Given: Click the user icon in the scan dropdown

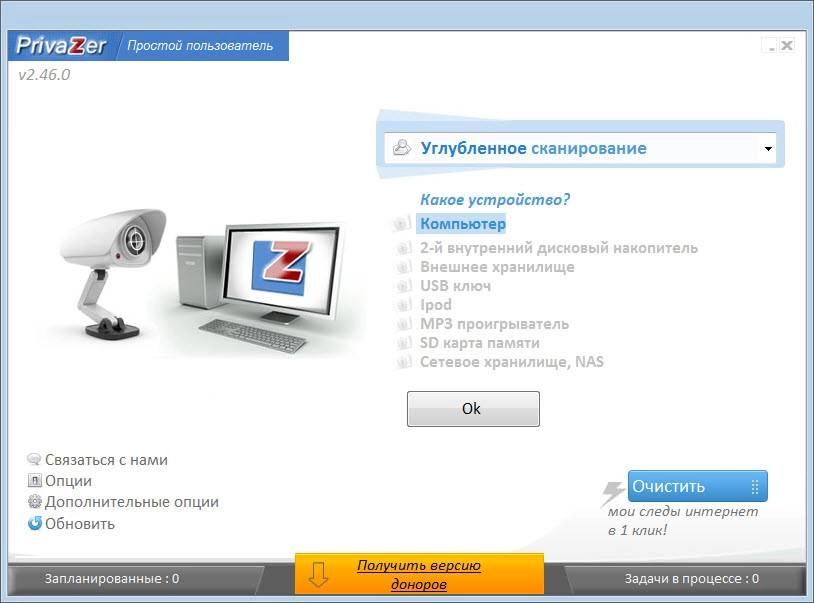Looking at the screenshot, I should 402,148.
